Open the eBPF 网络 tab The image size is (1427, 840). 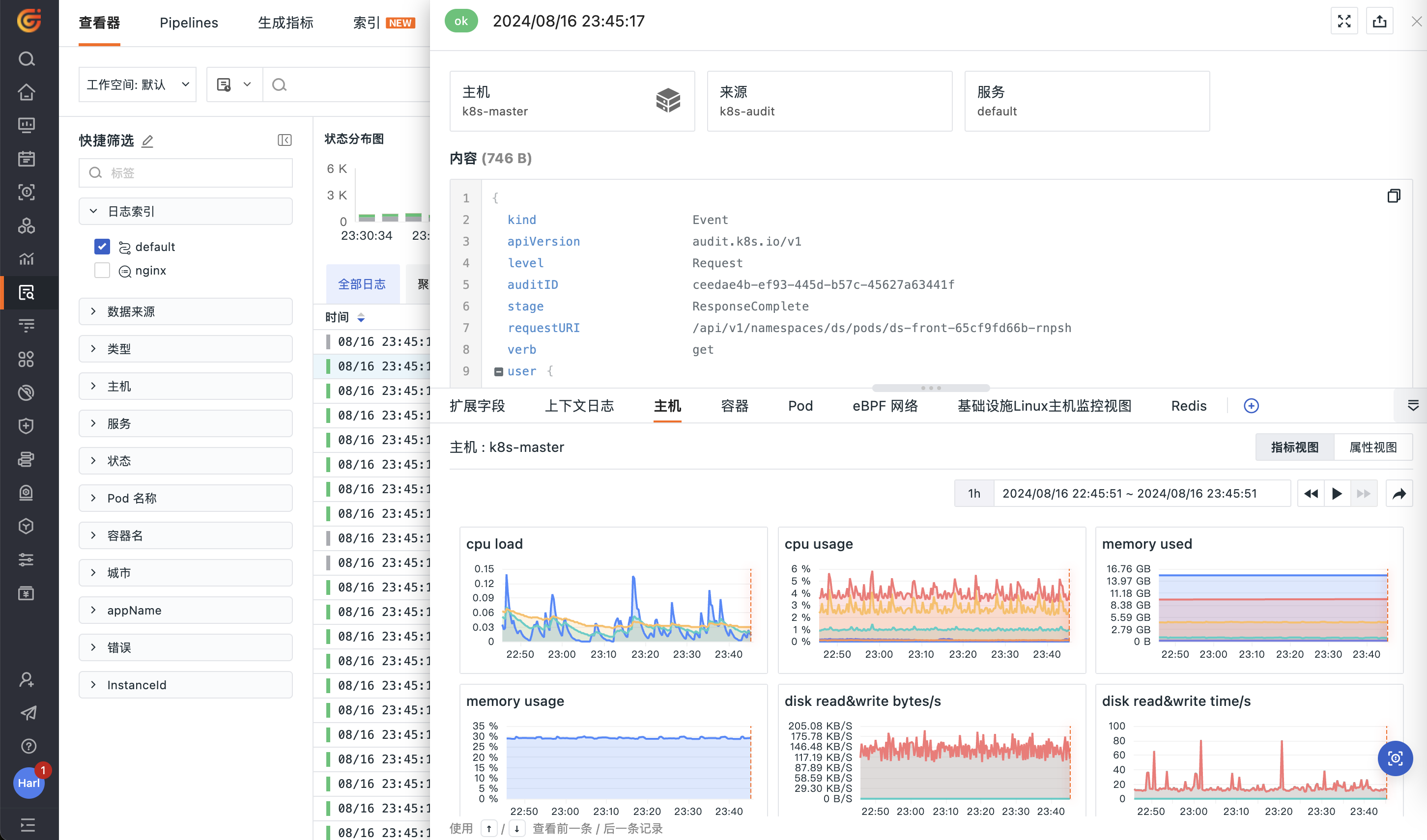[x=885, y=406]
